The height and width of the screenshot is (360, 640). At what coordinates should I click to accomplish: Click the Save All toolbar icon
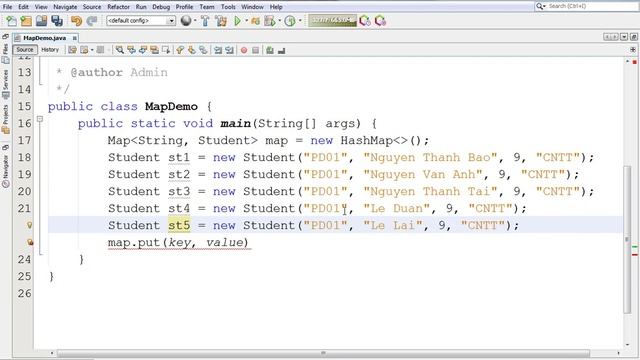57,21
